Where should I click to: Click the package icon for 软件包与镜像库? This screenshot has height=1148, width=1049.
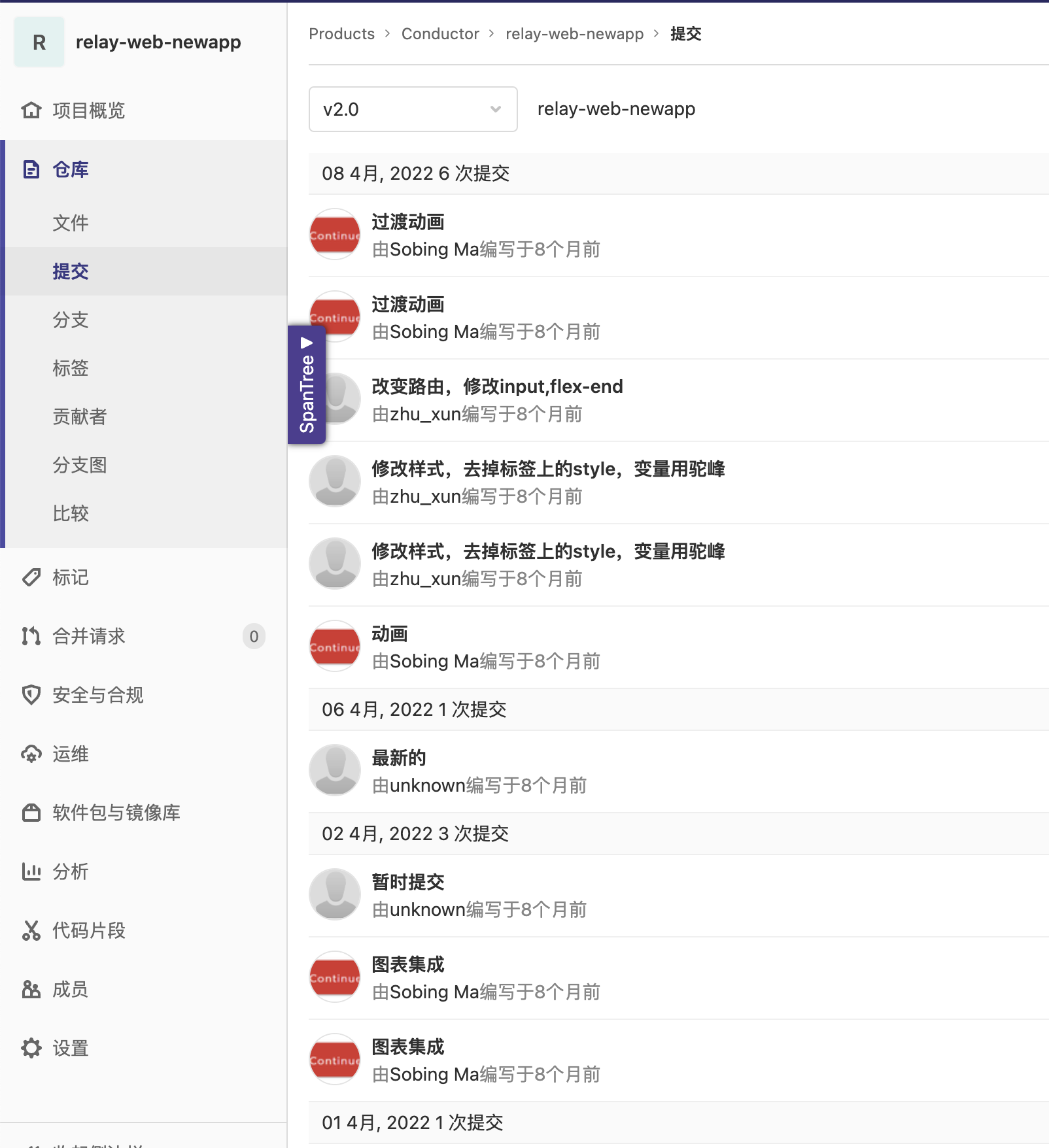coord(31,813)
